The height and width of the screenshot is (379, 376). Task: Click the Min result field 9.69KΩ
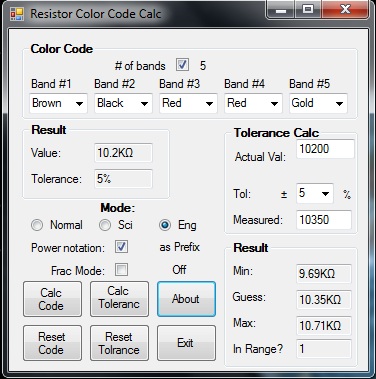(324, 274)
